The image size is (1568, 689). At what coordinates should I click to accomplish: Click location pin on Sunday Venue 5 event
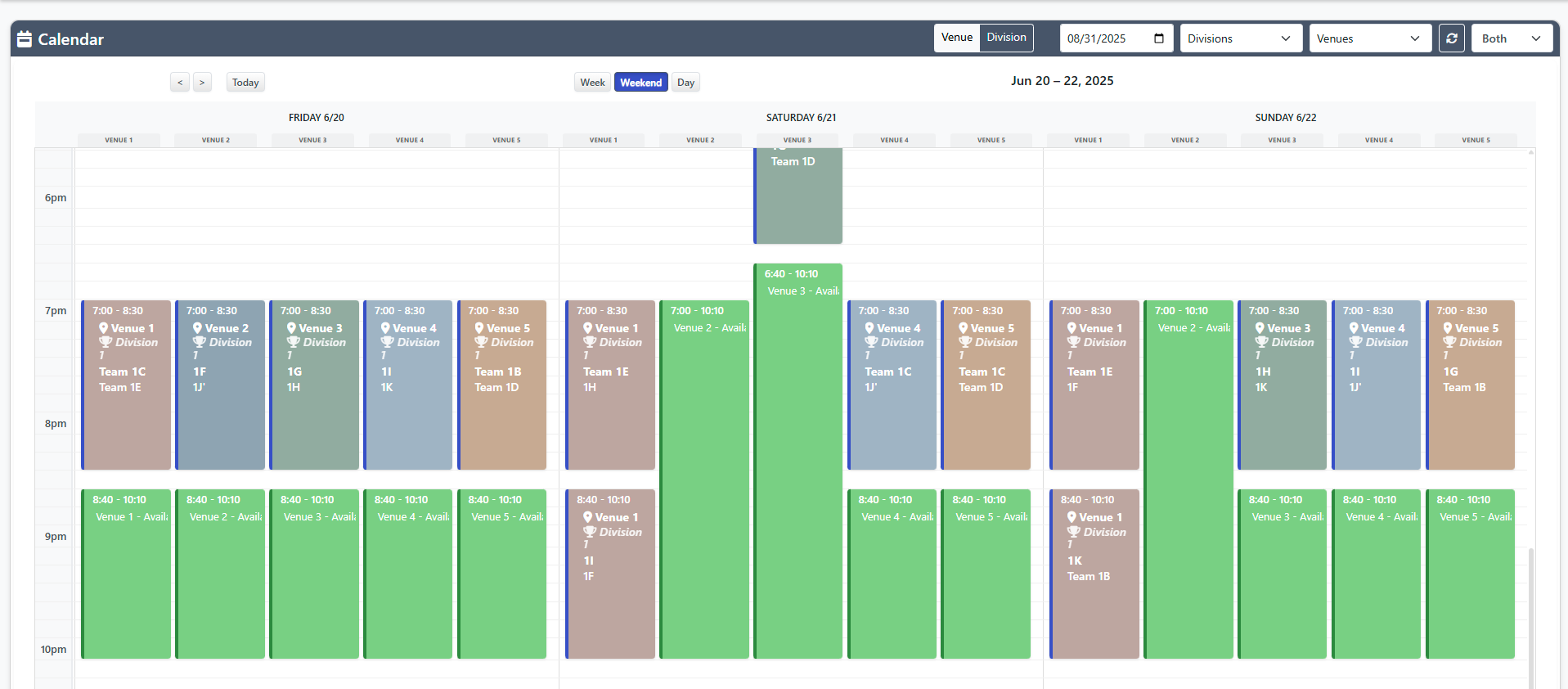pyautogui.click(x=1447, y=328)
